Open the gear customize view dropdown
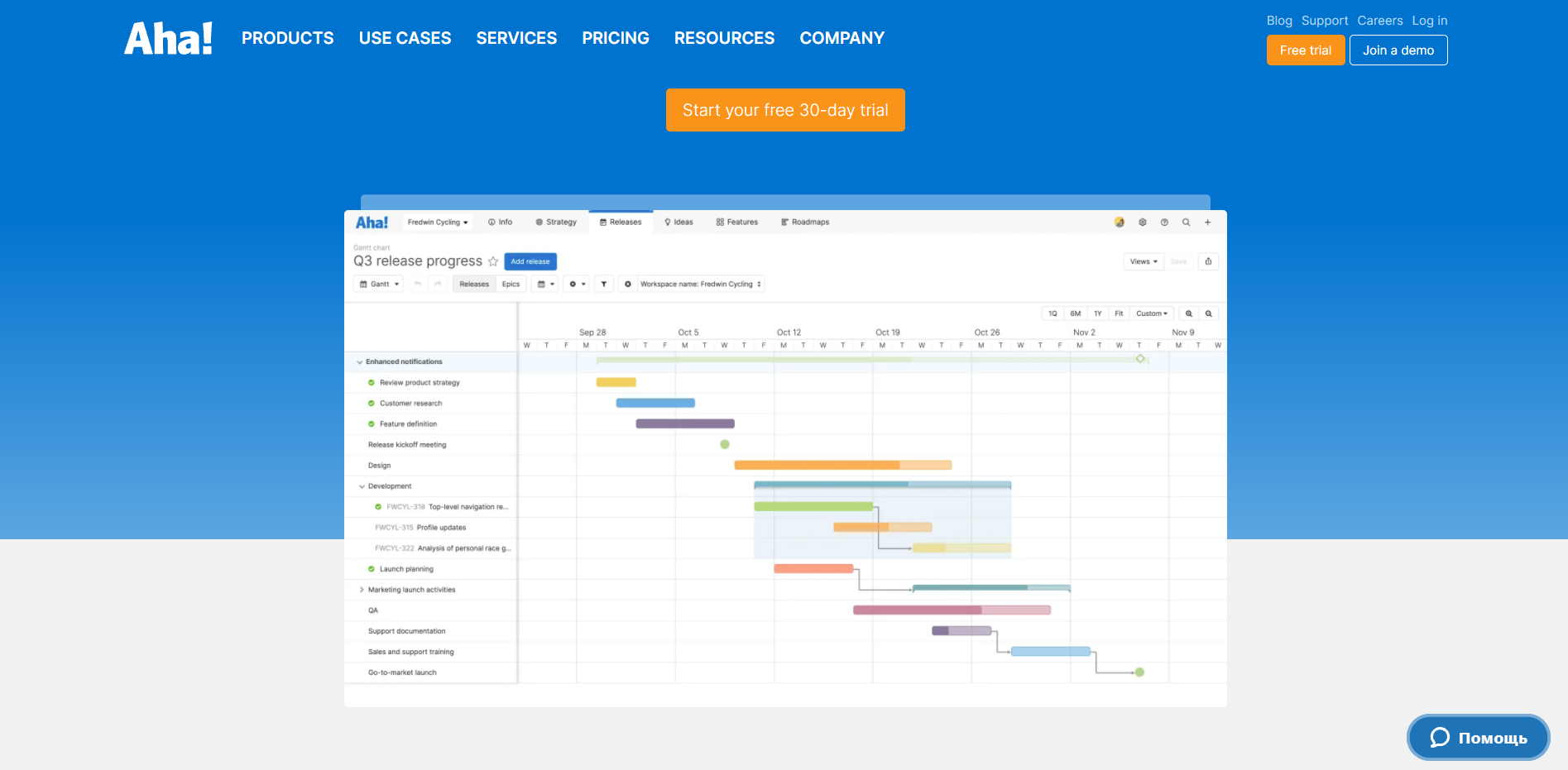 coord(578,285)
